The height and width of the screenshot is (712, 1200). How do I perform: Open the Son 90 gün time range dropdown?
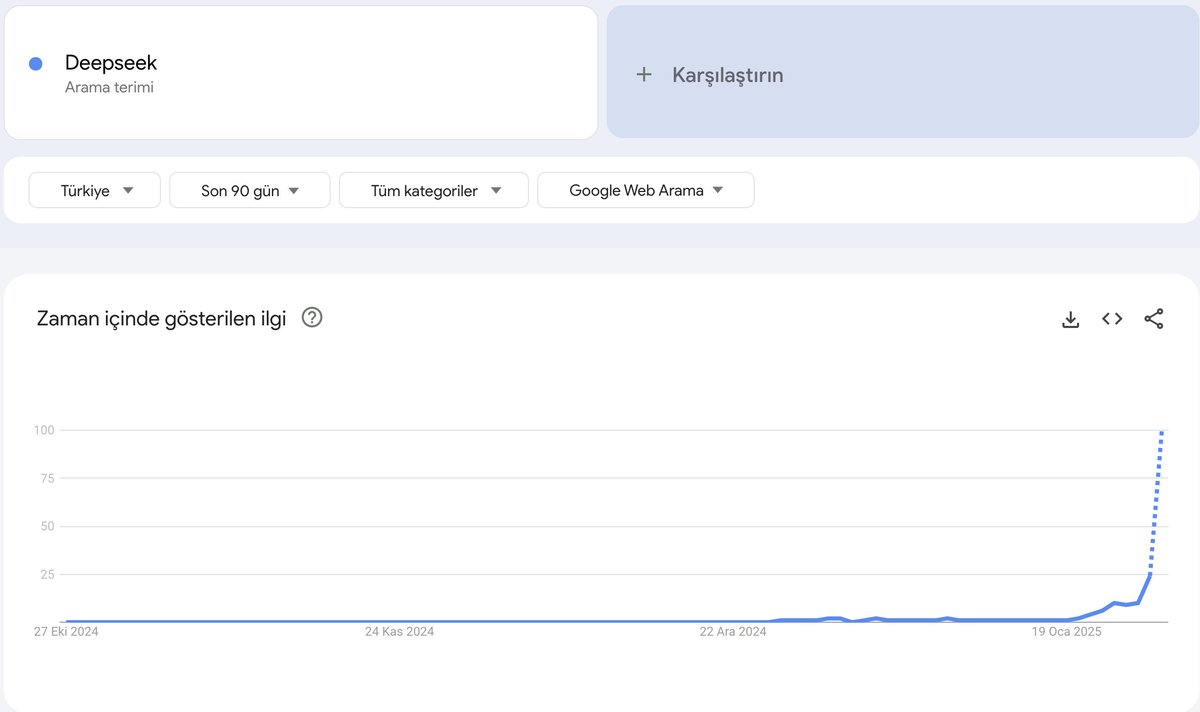click(250, 190)
